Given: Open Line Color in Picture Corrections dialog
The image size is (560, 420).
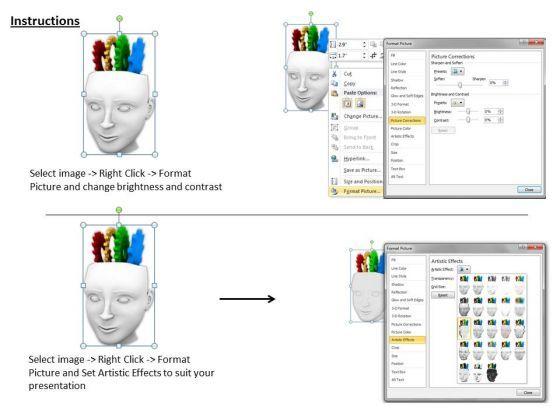Looking at the screenshot, I should (398, 64).
